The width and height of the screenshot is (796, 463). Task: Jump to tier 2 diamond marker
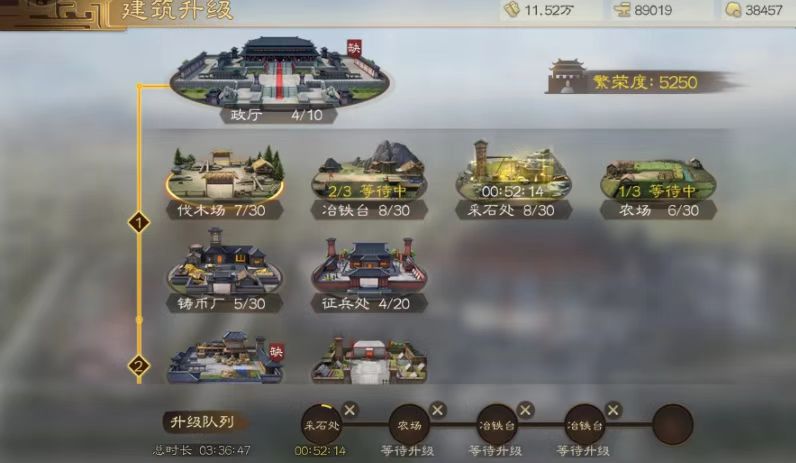(139, 366)
